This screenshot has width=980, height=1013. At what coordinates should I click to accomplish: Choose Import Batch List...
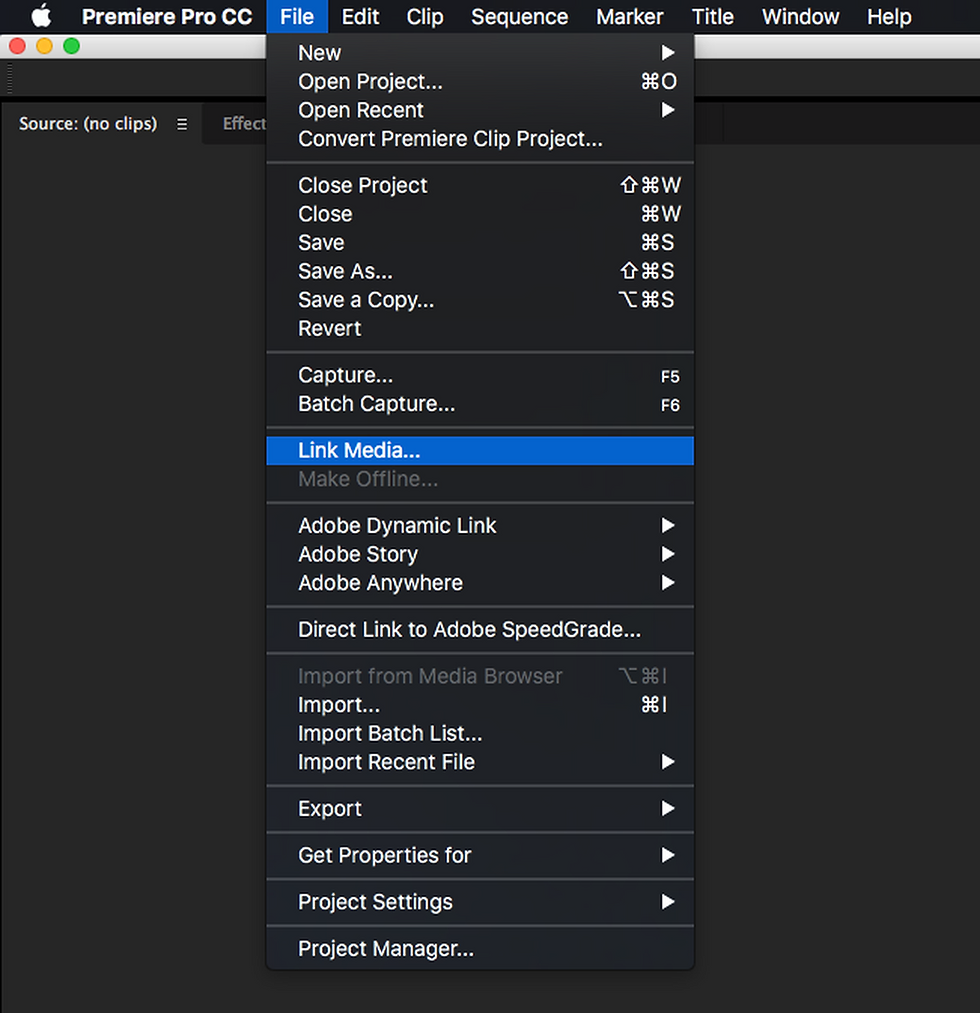[x=480, y=733]
